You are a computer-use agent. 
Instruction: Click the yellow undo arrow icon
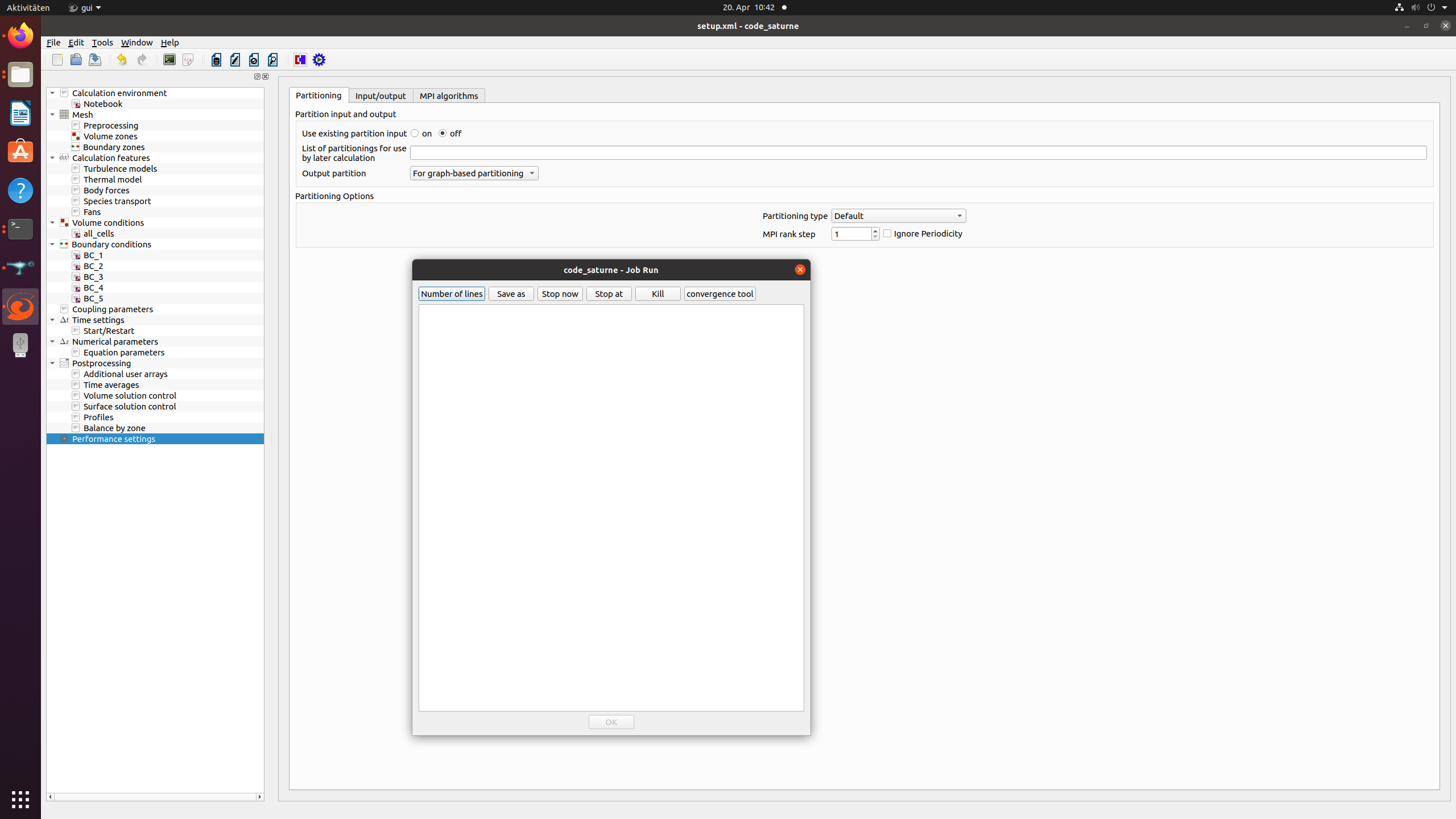click(122, 60)
